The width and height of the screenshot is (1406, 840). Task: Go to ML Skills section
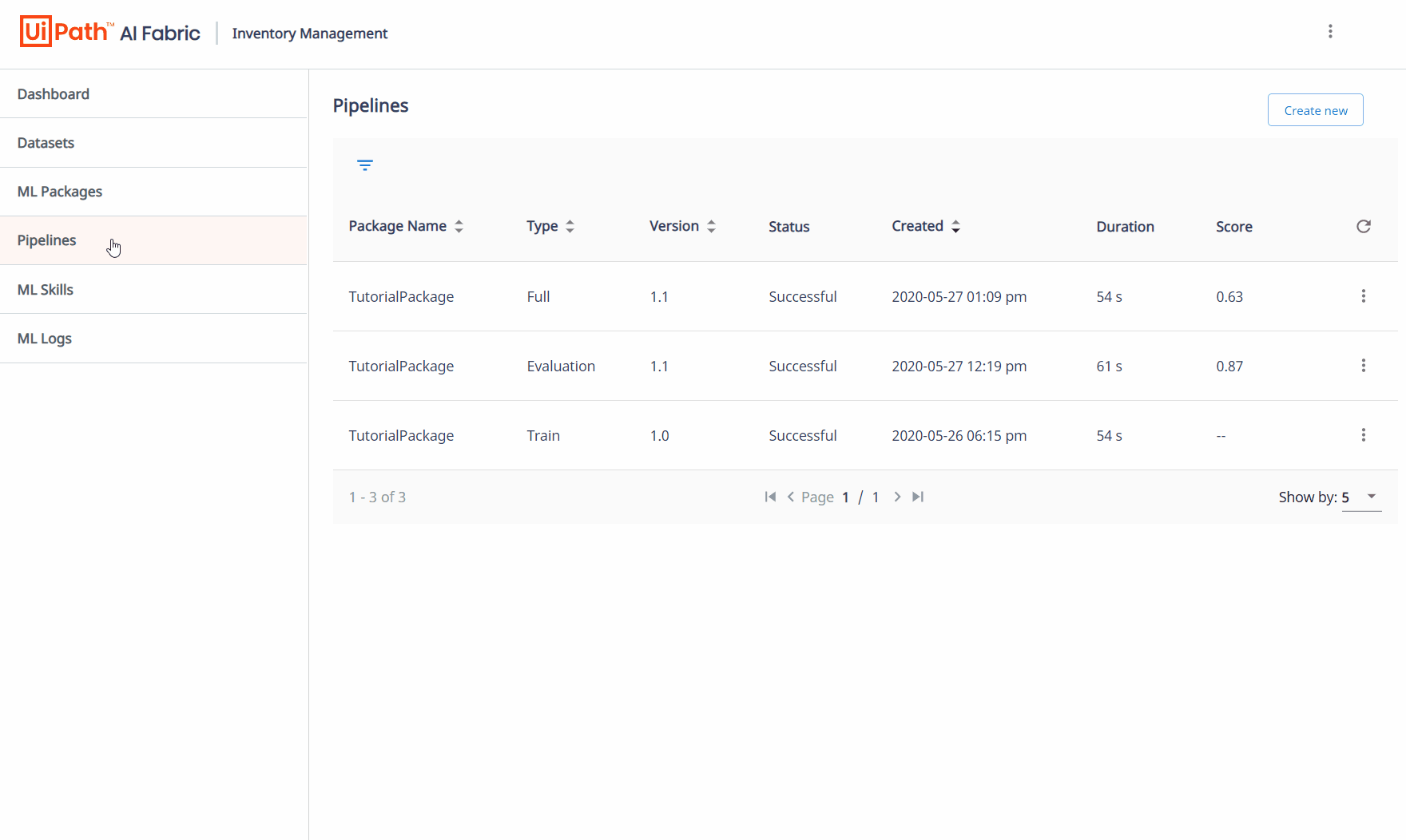(x=46, y=290)
